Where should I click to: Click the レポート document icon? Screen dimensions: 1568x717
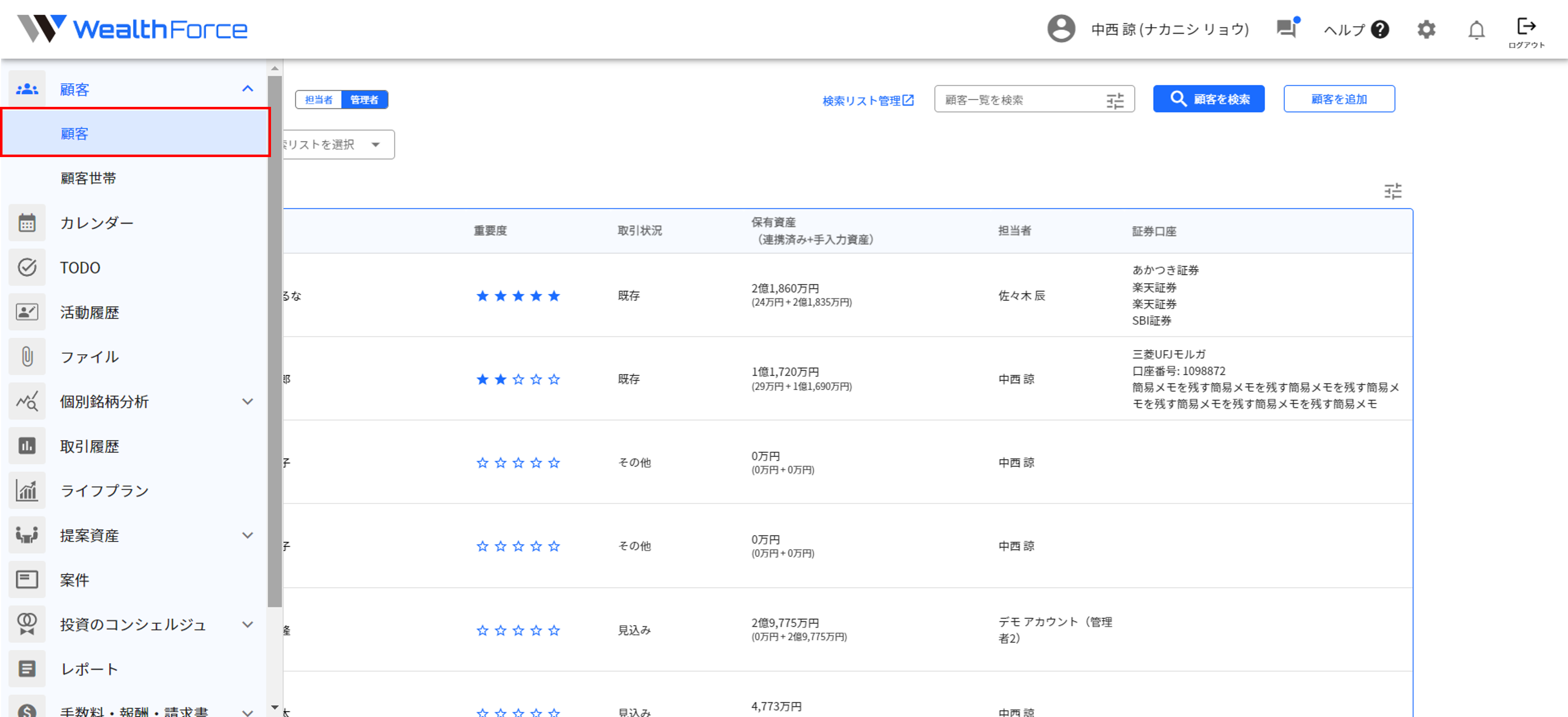27,669
